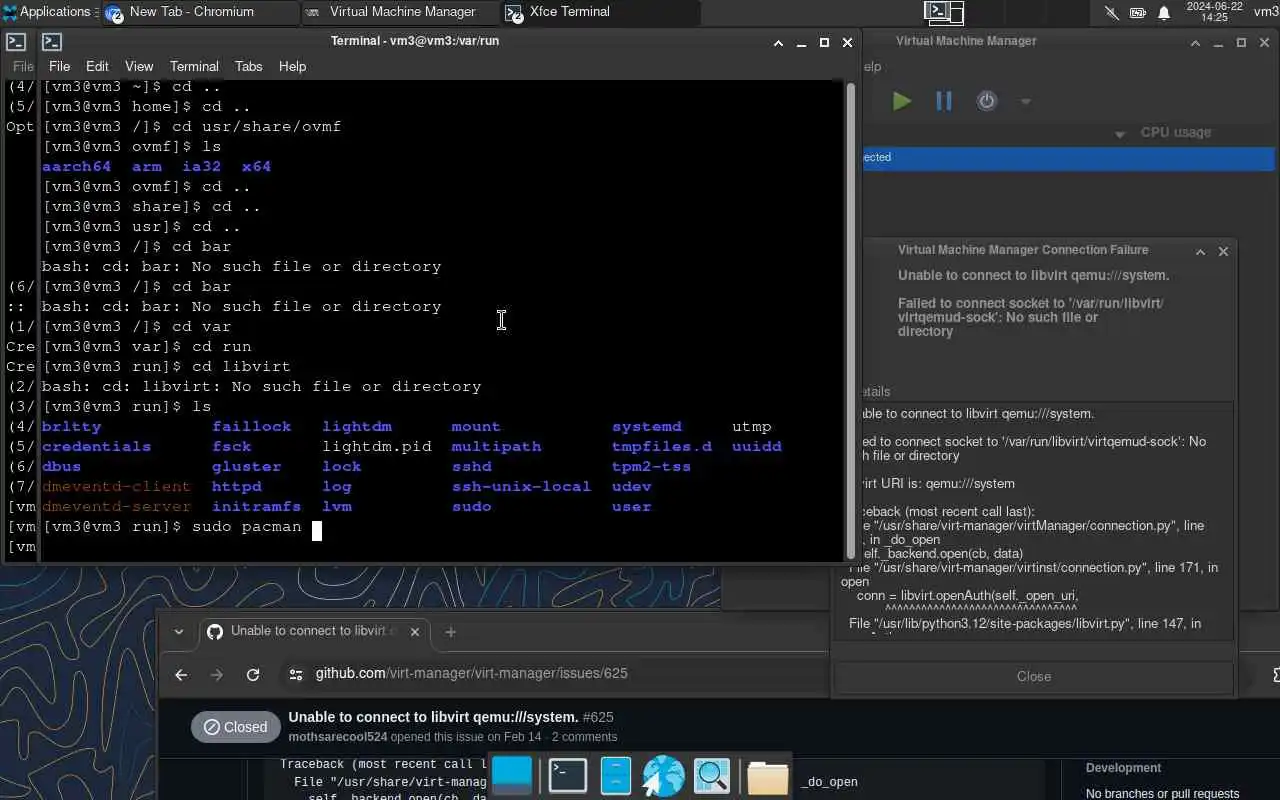The height and width of the screenshot is (800, 1280).
Task: Click 'tpm2-tss' in the ls output
Action: [x=651, y=467]
